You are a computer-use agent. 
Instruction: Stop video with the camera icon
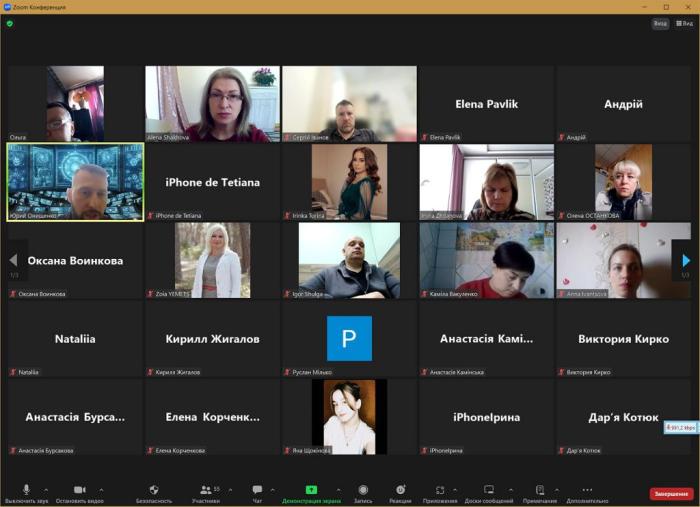(x=79, y=489)
